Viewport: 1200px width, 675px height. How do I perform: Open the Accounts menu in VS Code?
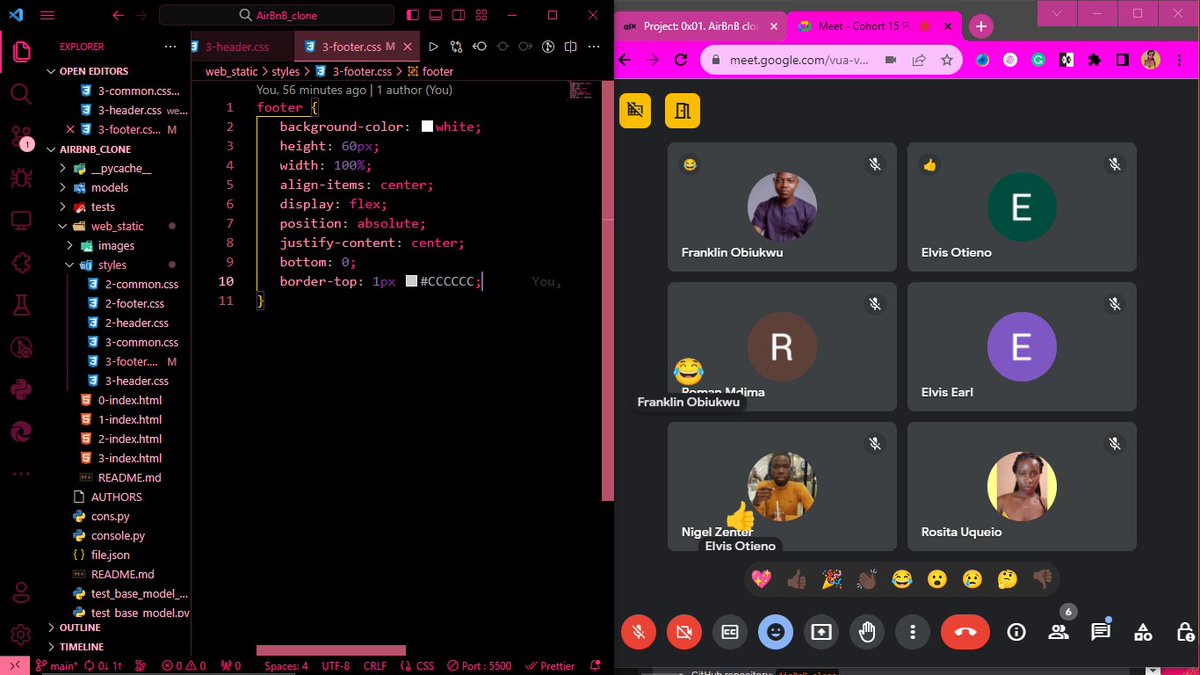pos(21,592)
